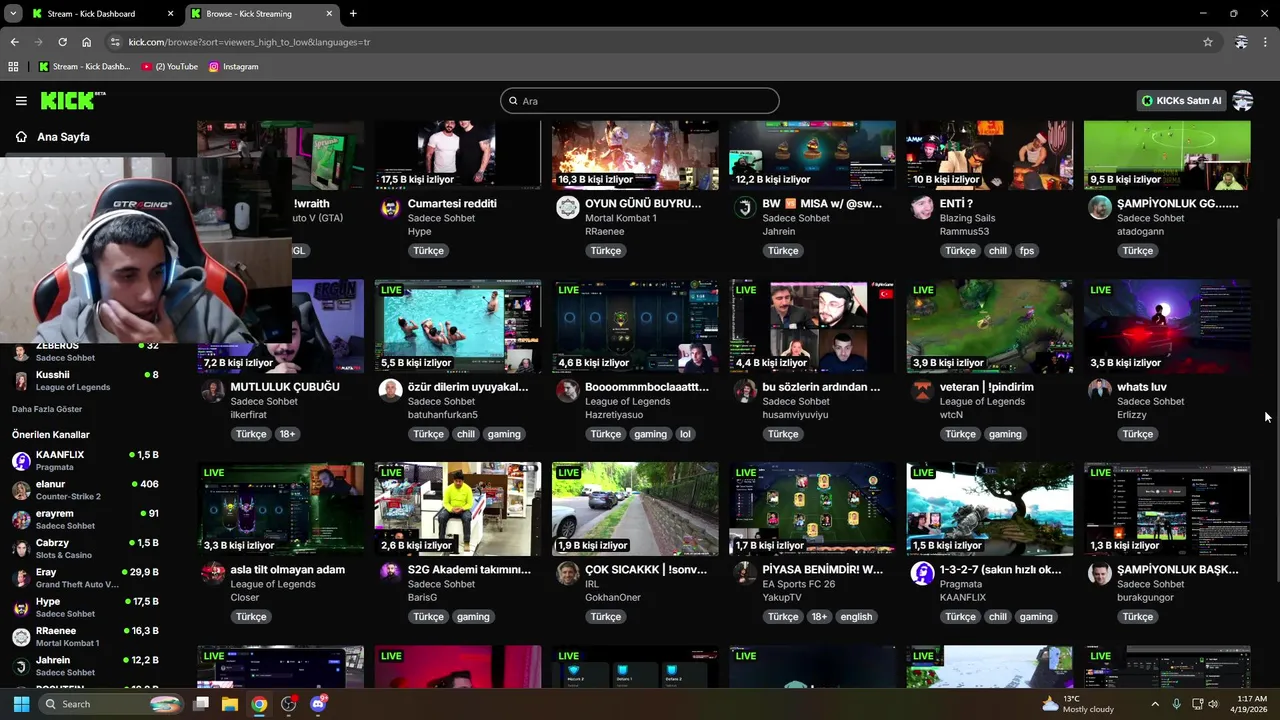Screen dimensions: 1280x720
Task: Click KAANFLIX's avatar on the 1-3-2-7 card
Action: [922, 574]
